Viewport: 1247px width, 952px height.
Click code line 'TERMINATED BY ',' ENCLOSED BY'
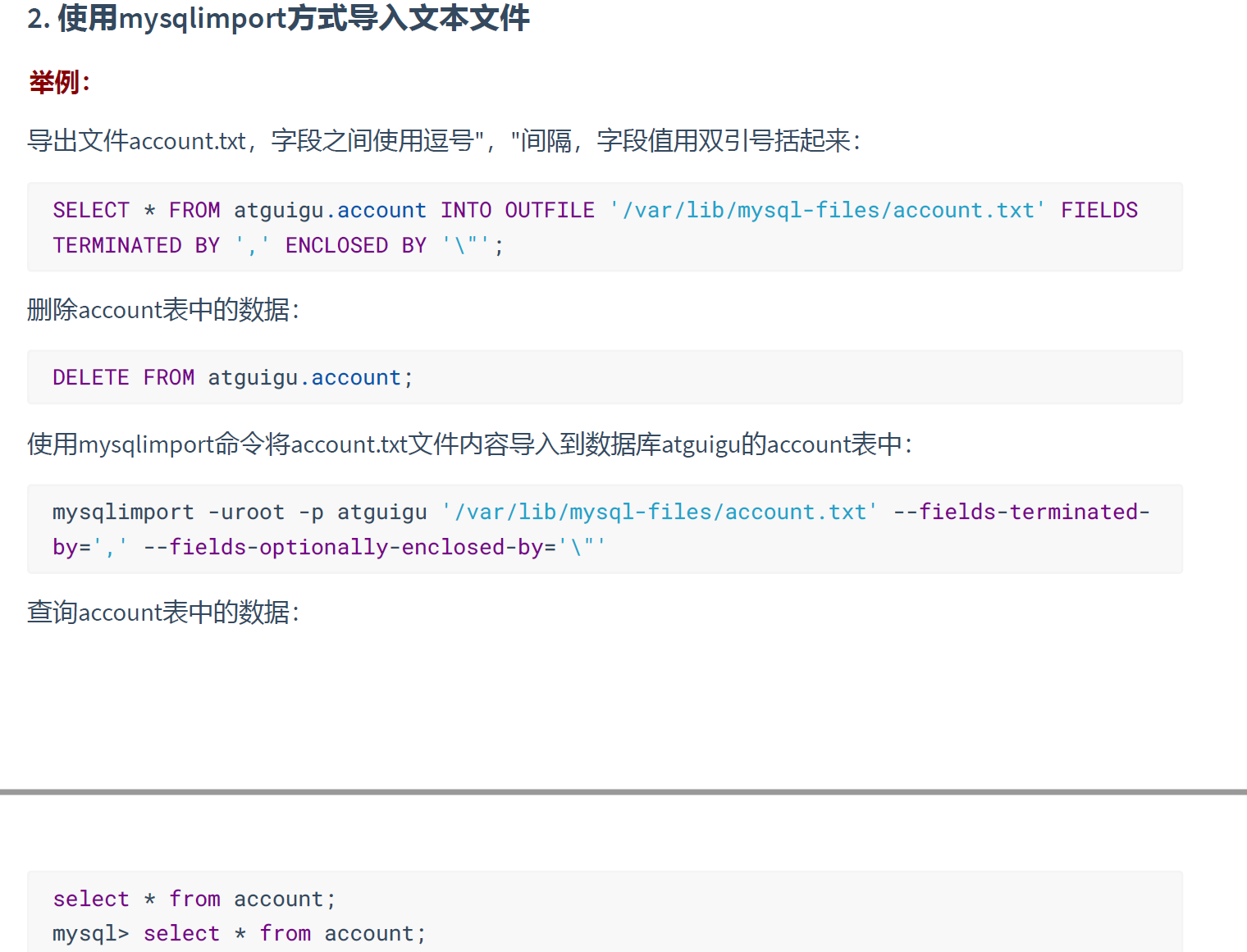(x=278, y=246)
